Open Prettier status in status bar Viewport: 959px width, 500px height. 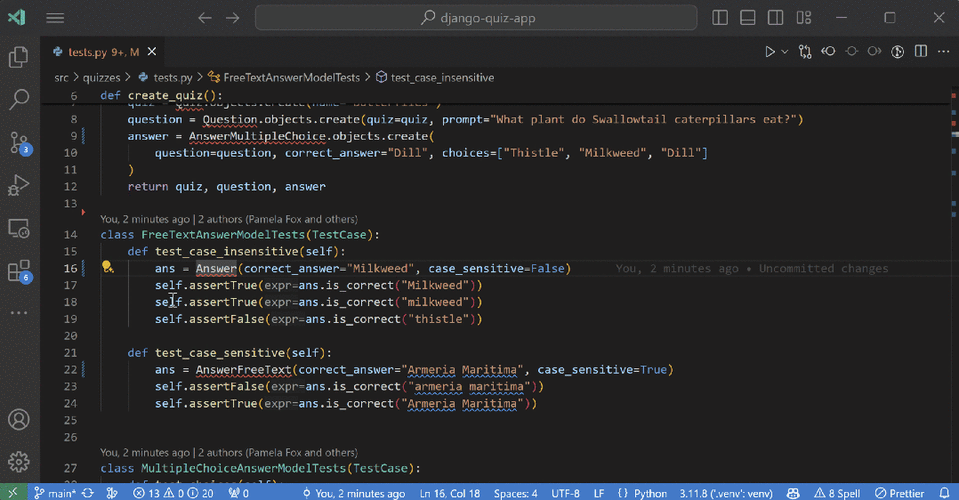pyautogui.click(x=899, y=493)
